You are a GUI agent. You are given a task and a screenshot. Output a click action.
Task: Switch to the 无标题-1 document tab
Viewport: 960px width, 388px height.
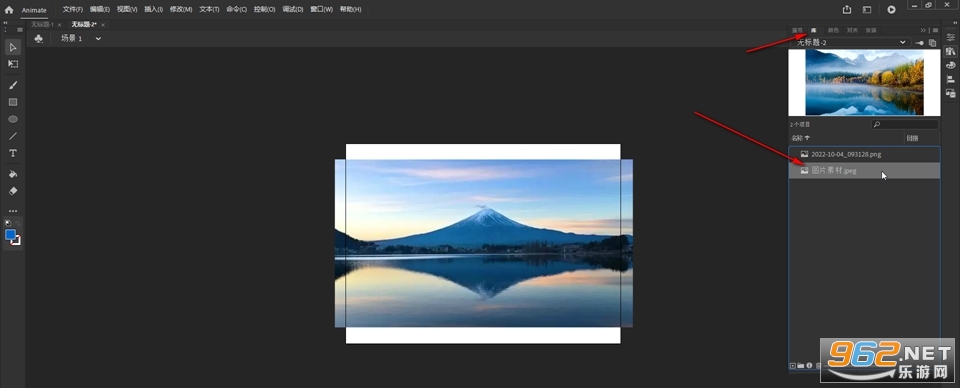pos(43,25)
